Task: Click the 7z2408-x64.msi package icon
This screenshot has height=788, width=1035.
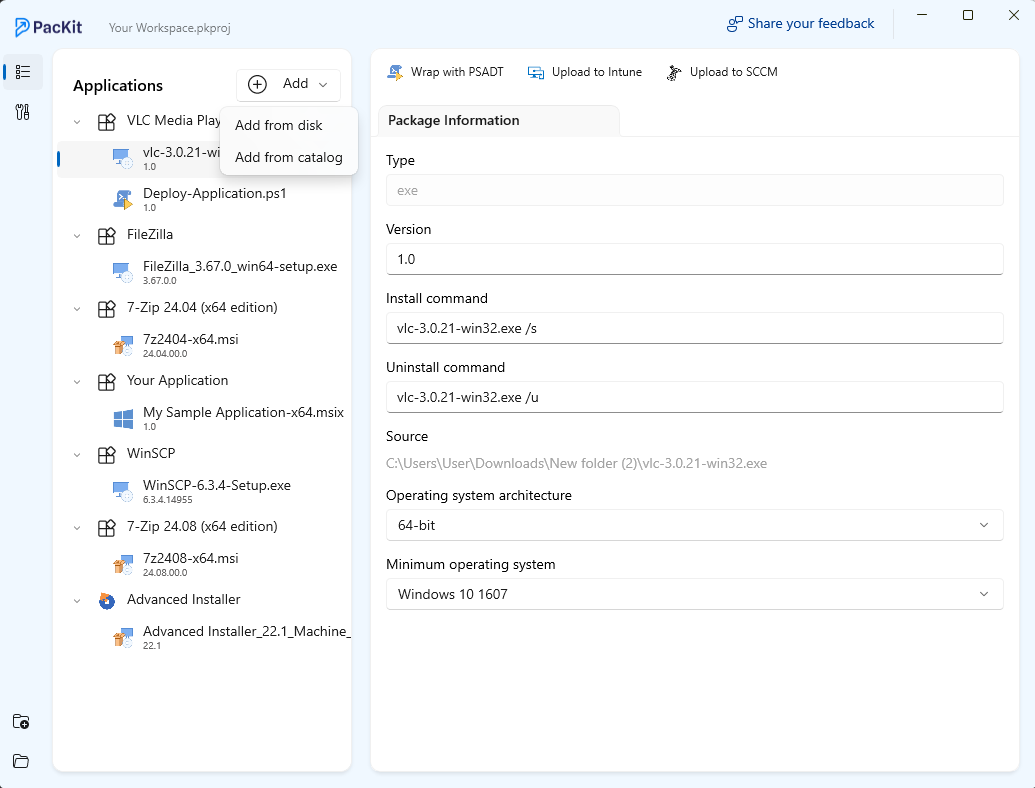Action: (123, 564)
